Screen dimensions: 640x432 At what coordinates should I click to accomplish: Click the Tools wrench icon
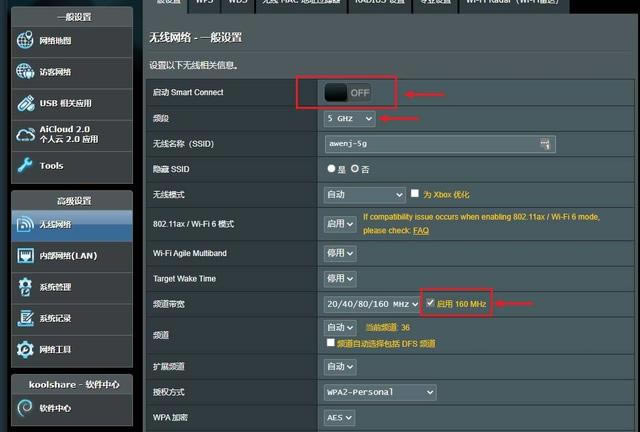tap(26, 165)
